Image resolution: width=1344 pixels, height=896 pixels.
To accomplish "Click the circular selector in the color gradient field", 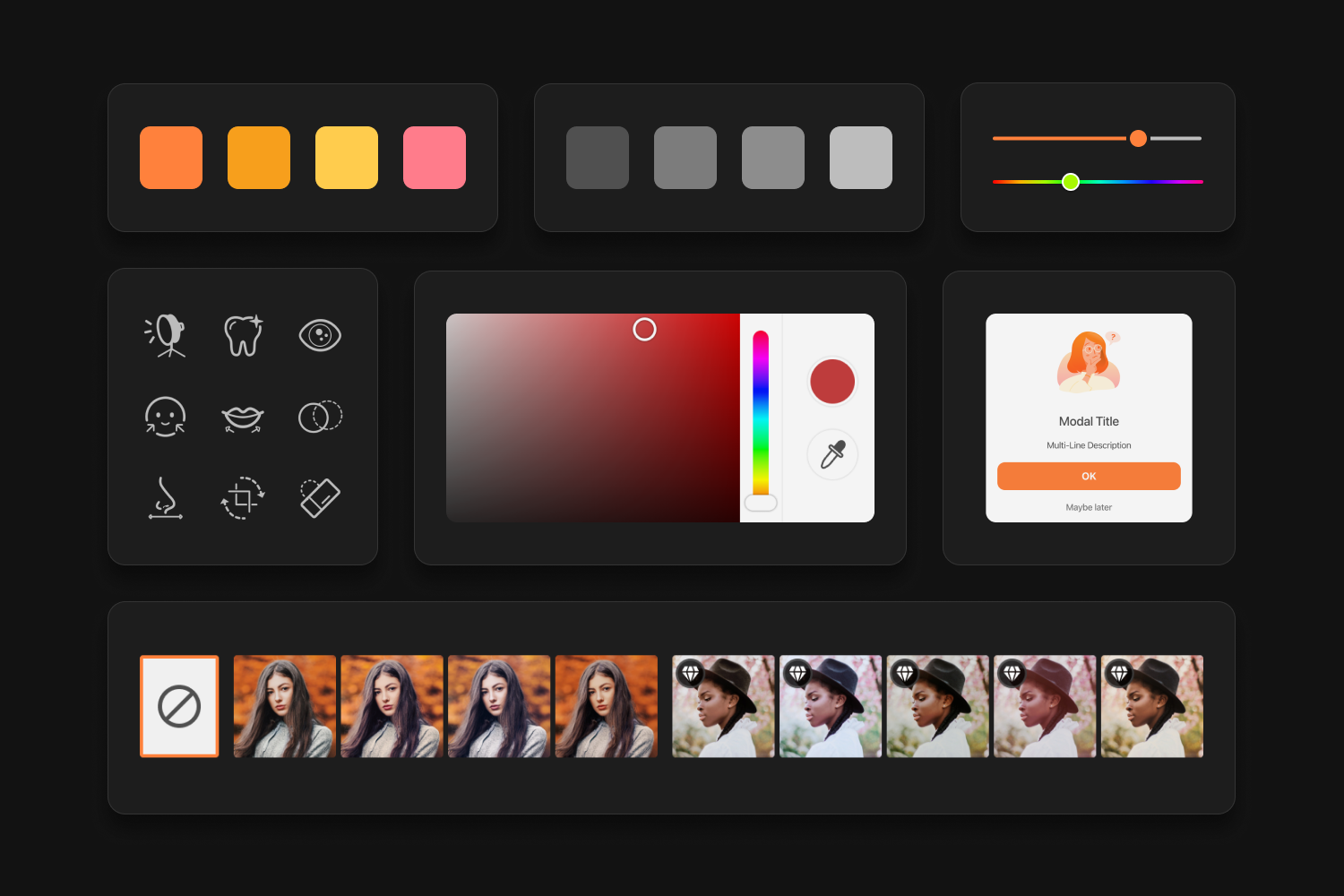I will point(644,329).
